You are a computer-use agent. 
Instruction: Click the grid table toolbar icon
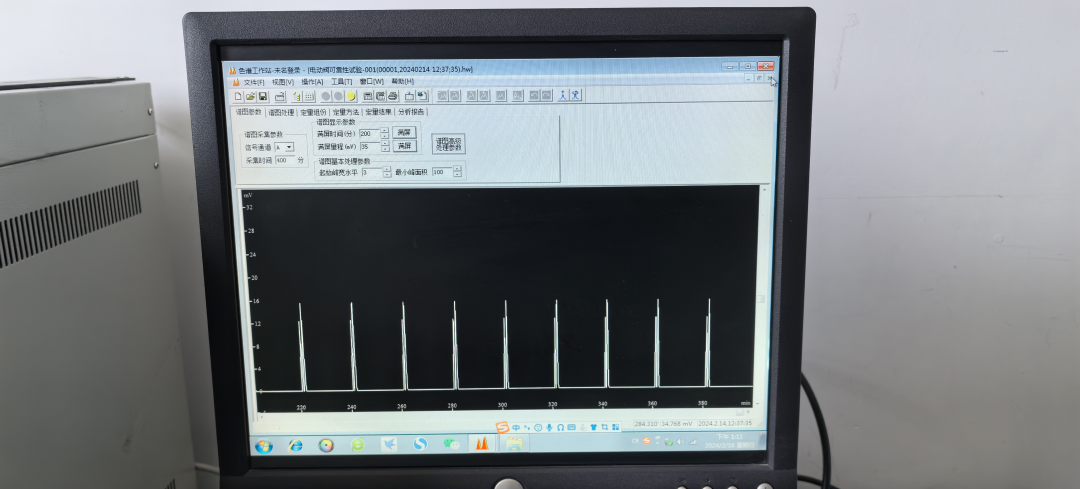(309, 96)
